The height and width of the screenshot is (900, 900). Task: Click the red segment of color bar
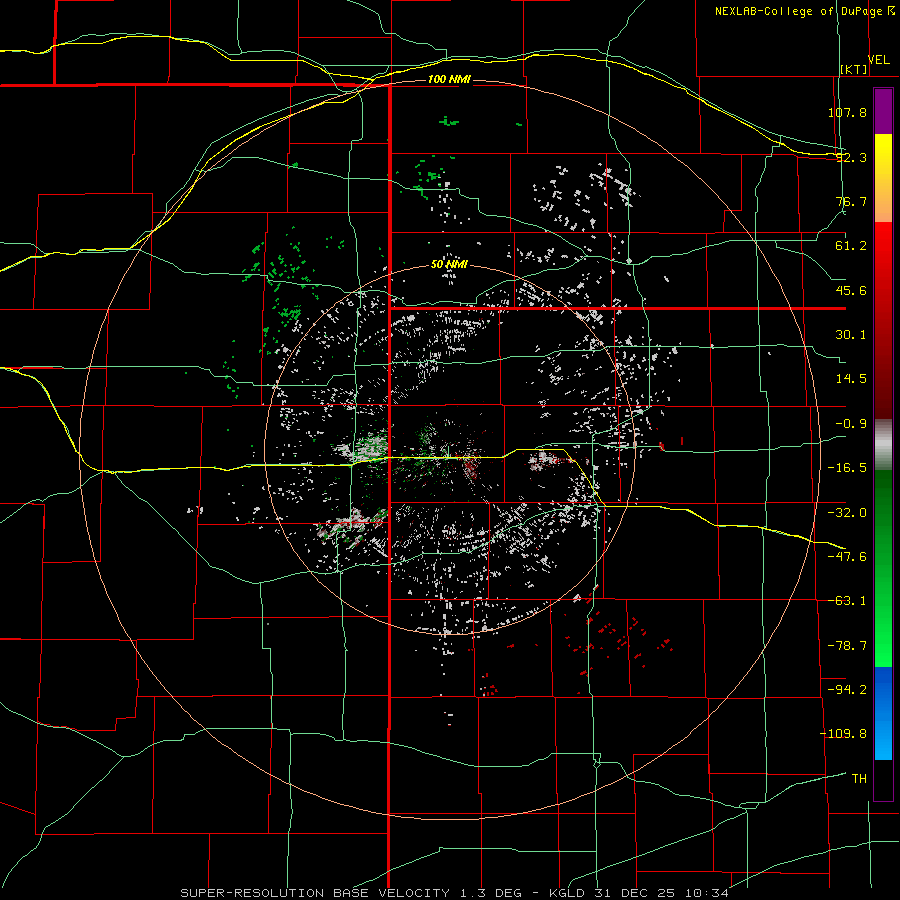coord(883,319)
